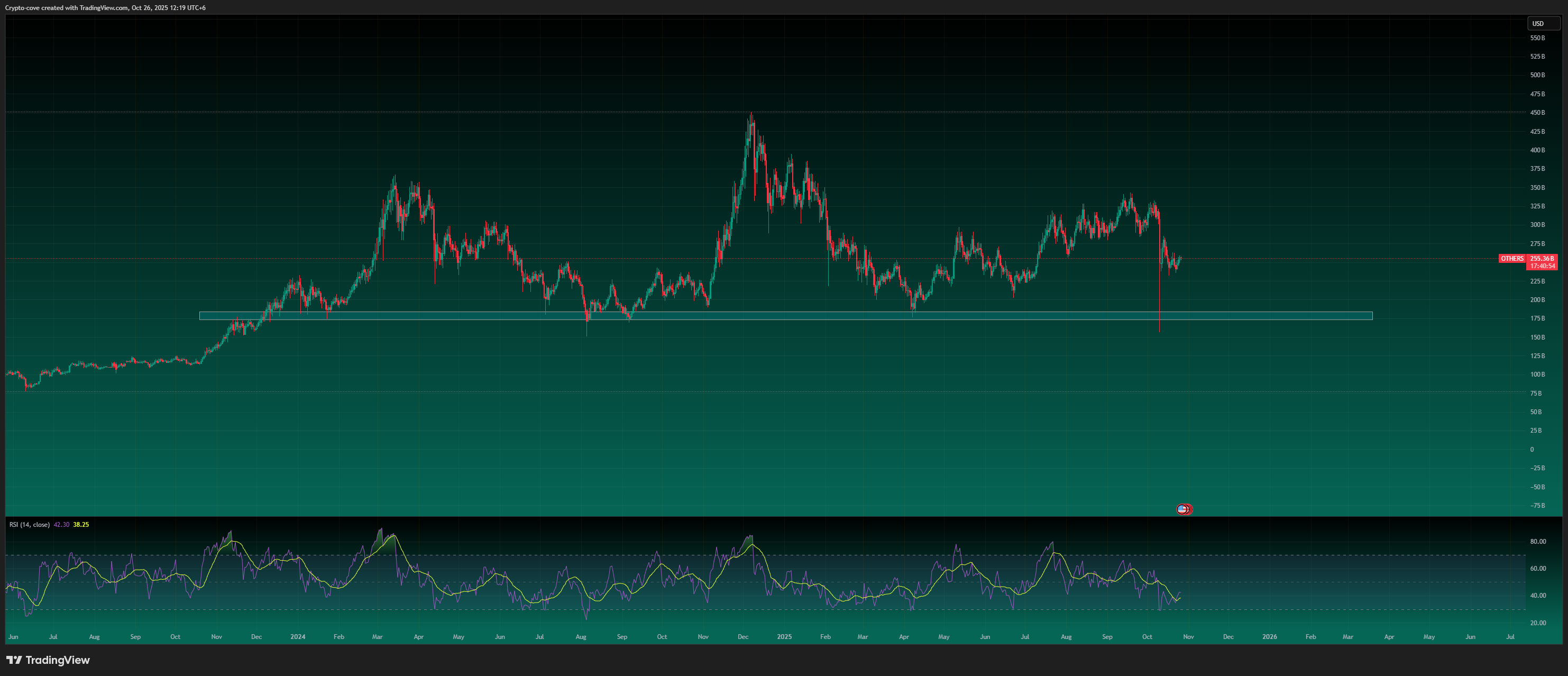This screenshot has width=1568, height=676.
Task: Click the 2026 label on time axis
Action: coord(1269,637)
